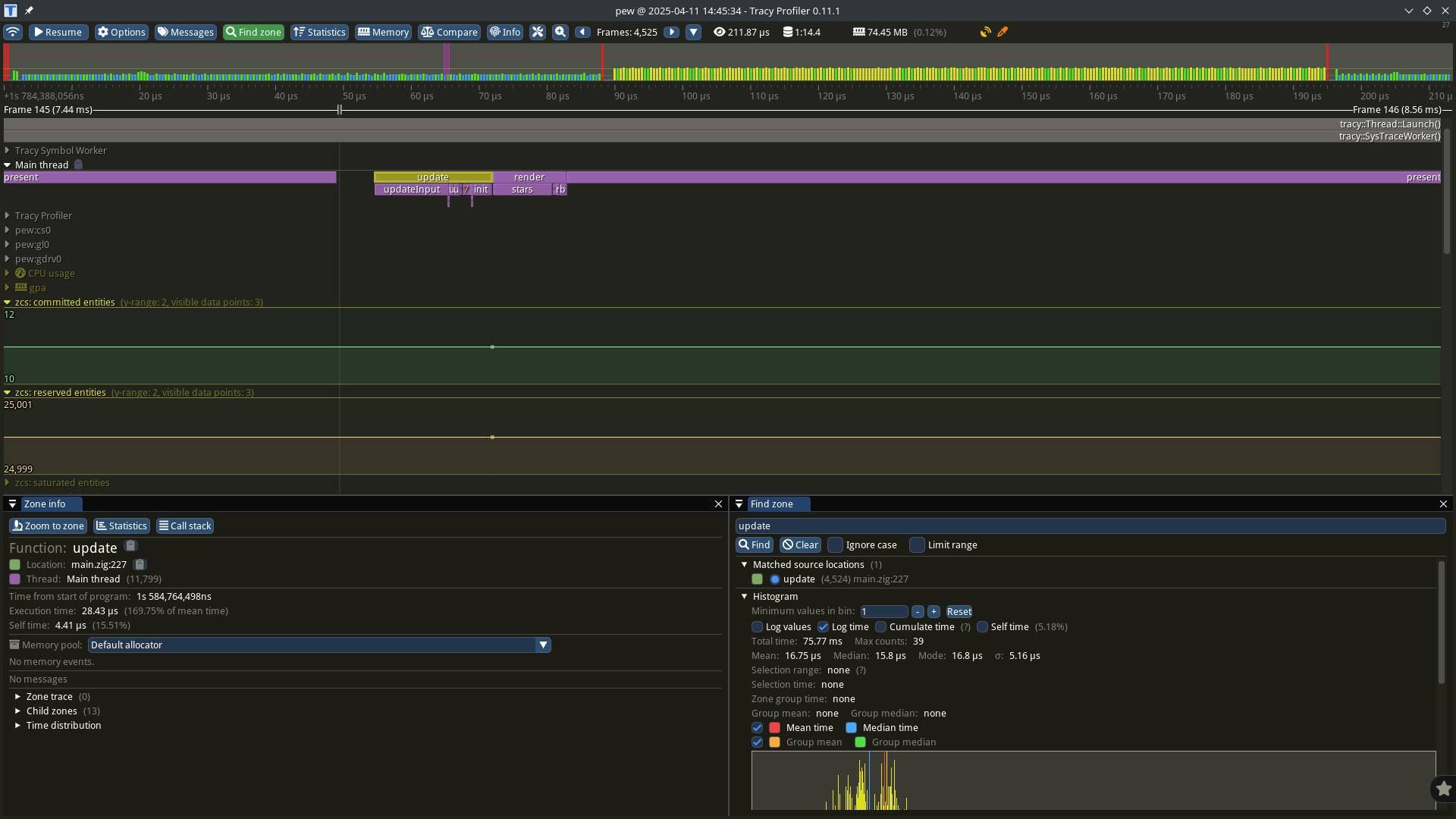Click the pin icon in the title bar
1456x819 pixels.
29,11
